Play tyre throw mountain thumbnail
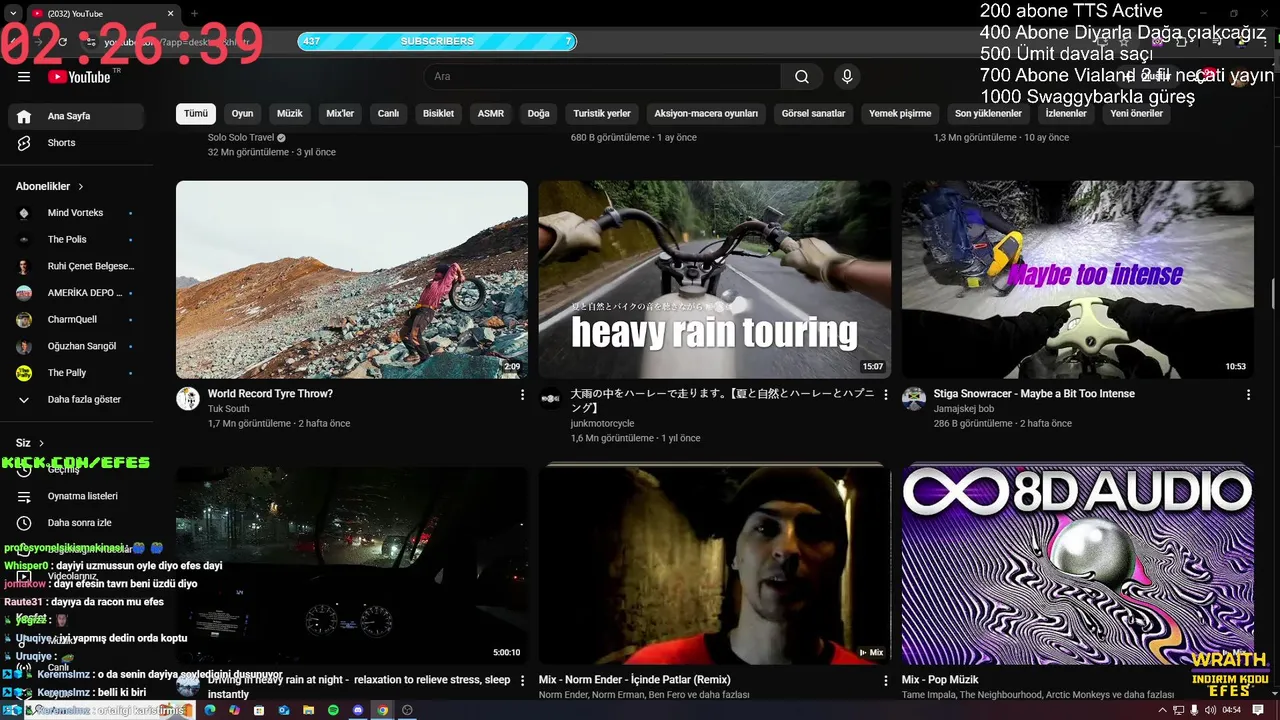 point(352,279)
